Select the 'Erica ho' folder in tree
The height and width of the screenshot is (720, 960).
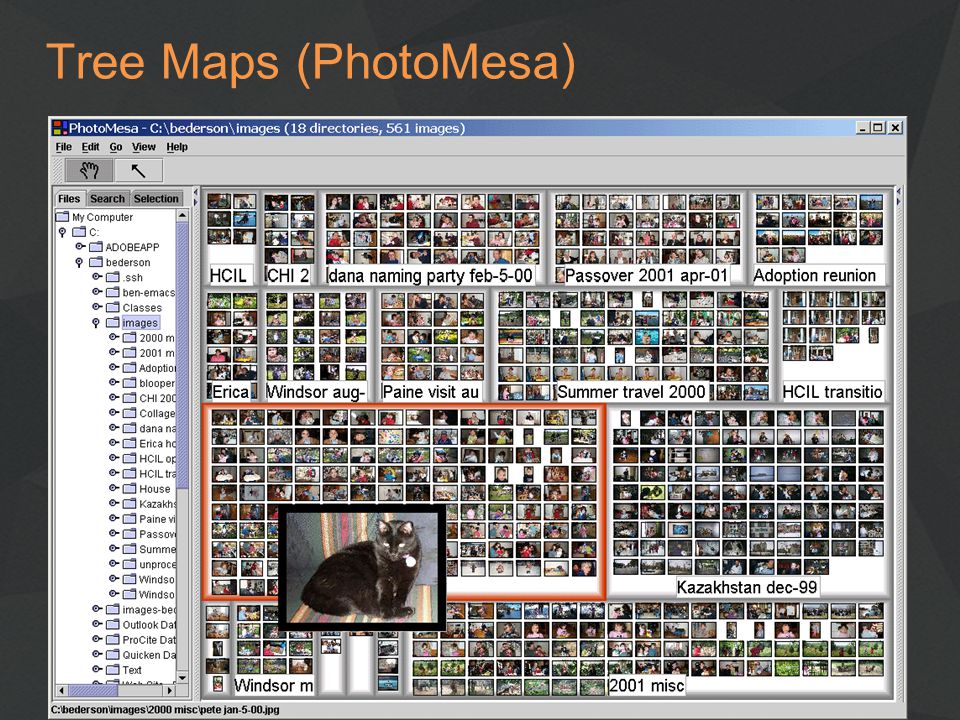157,443
